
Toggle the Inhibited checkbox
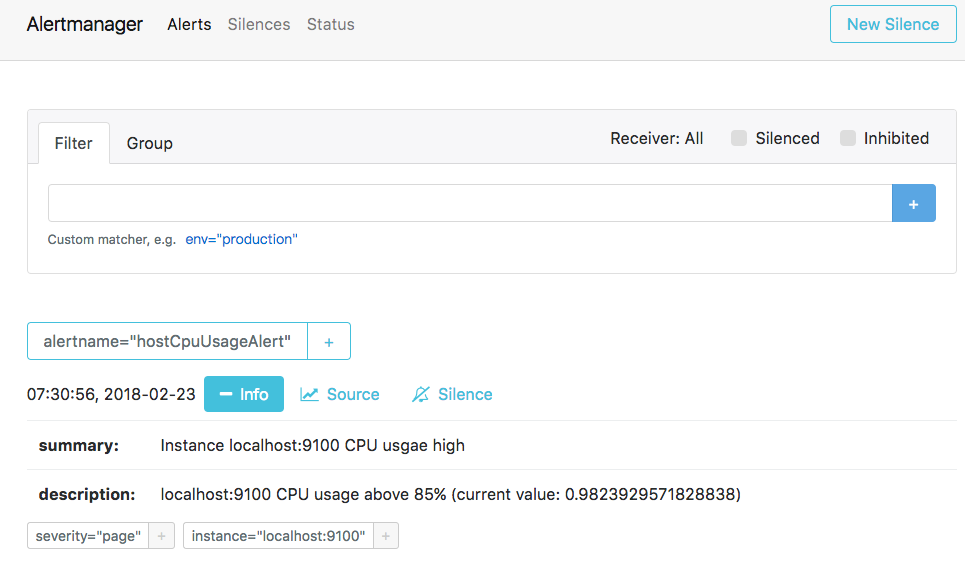[848, 138]
